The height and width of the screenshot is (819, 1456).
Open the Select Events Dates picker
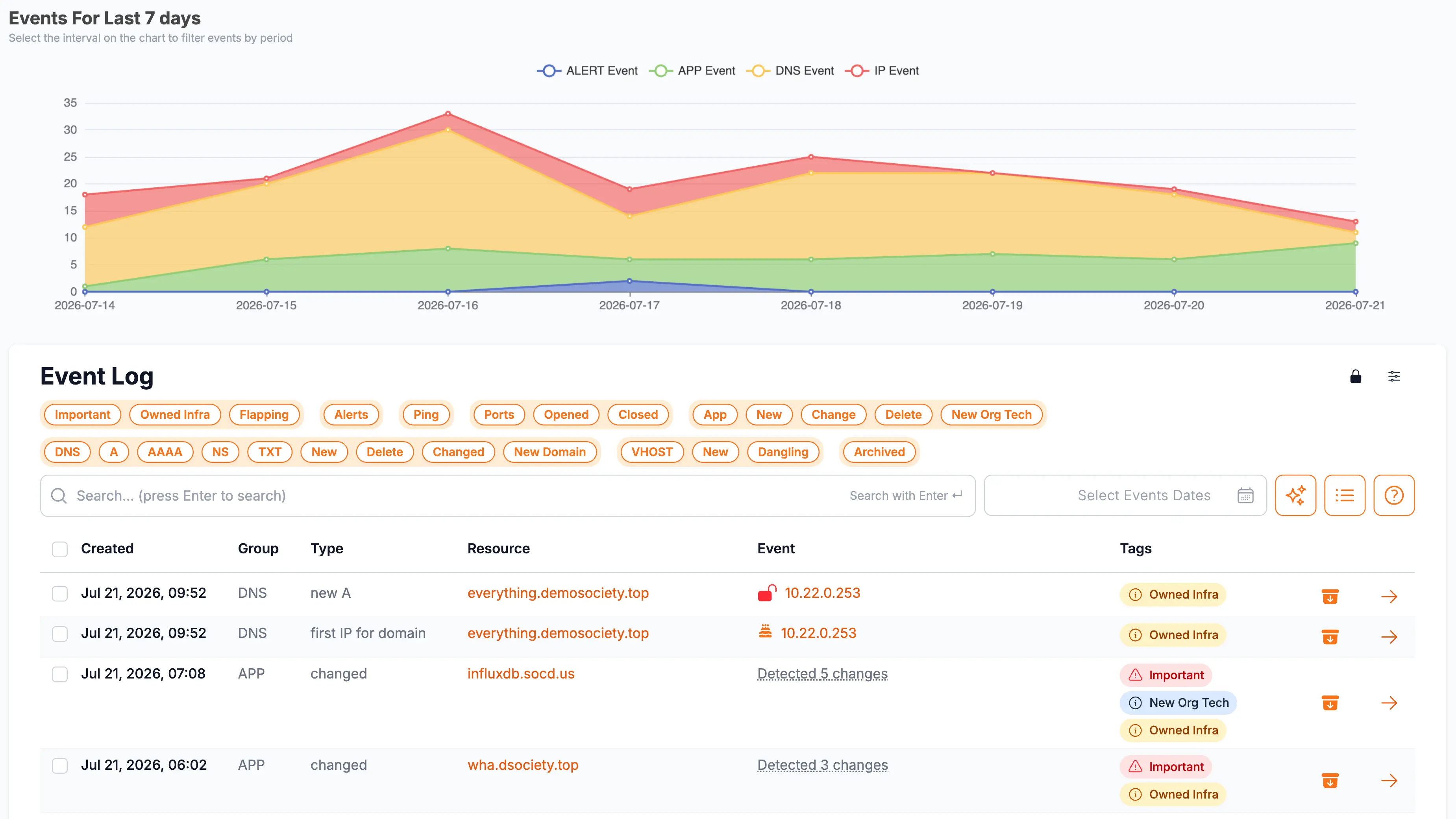pyautogui.click(x=1125, y=495)
